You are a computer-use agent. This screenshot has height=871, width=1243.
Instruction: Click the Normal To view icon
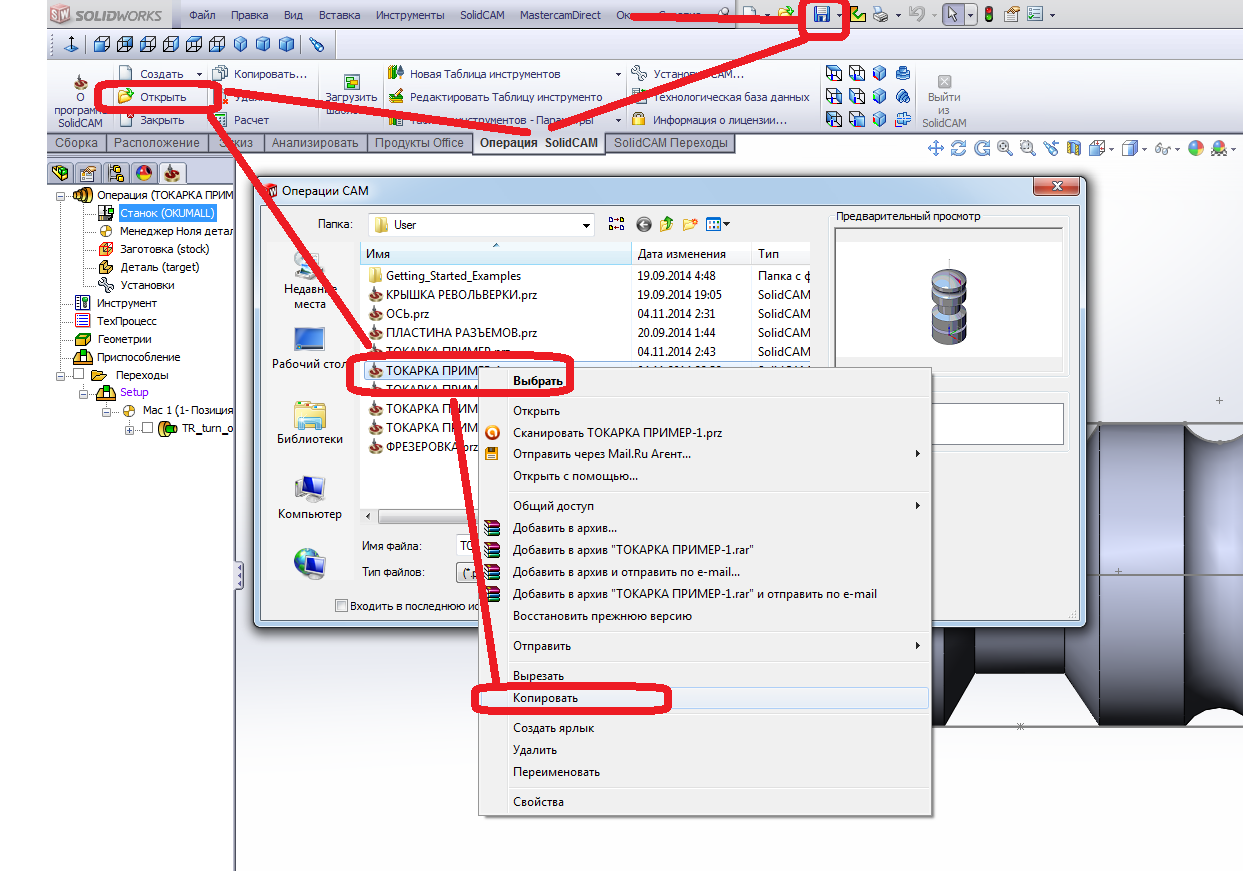[70, 45]
